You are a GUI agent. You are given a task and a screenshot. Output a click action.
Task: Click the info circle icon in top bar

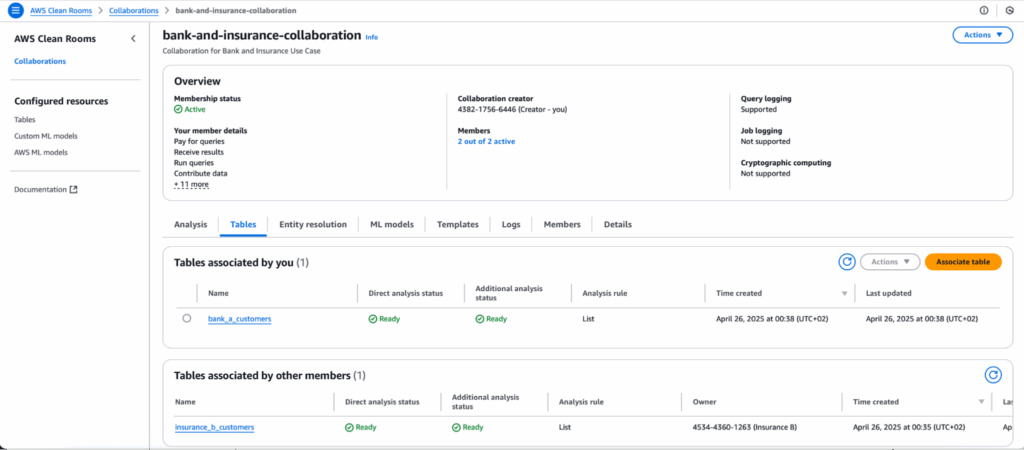point(984,10)
